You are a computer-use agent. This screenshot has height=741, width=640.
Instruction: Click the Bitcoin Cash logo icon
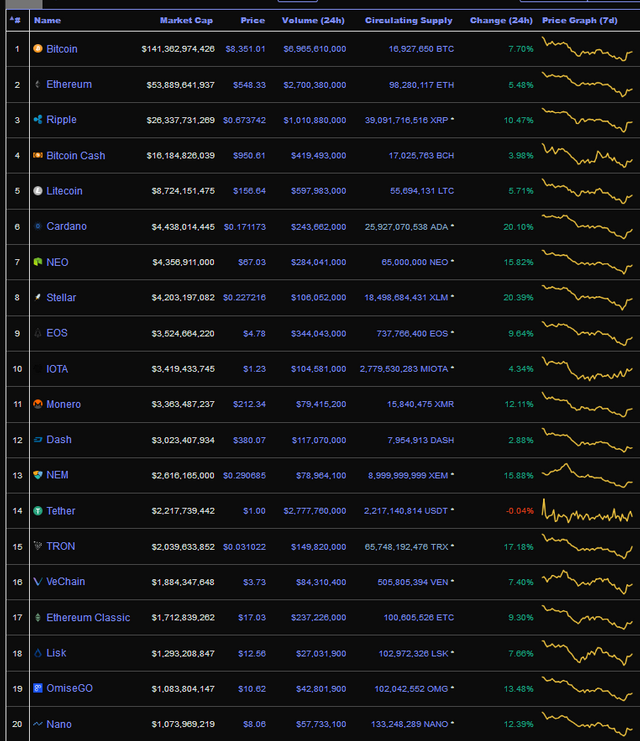pyautogui.click(x=38, y=155)
